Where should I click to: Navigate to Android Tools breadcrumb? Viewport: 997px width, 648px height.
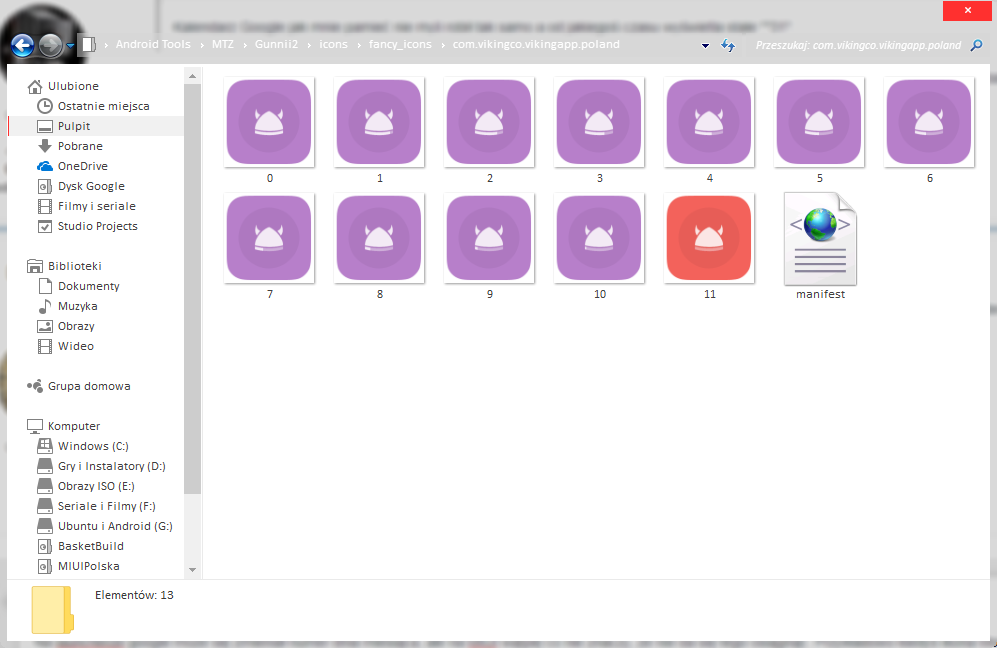point(153,45)
